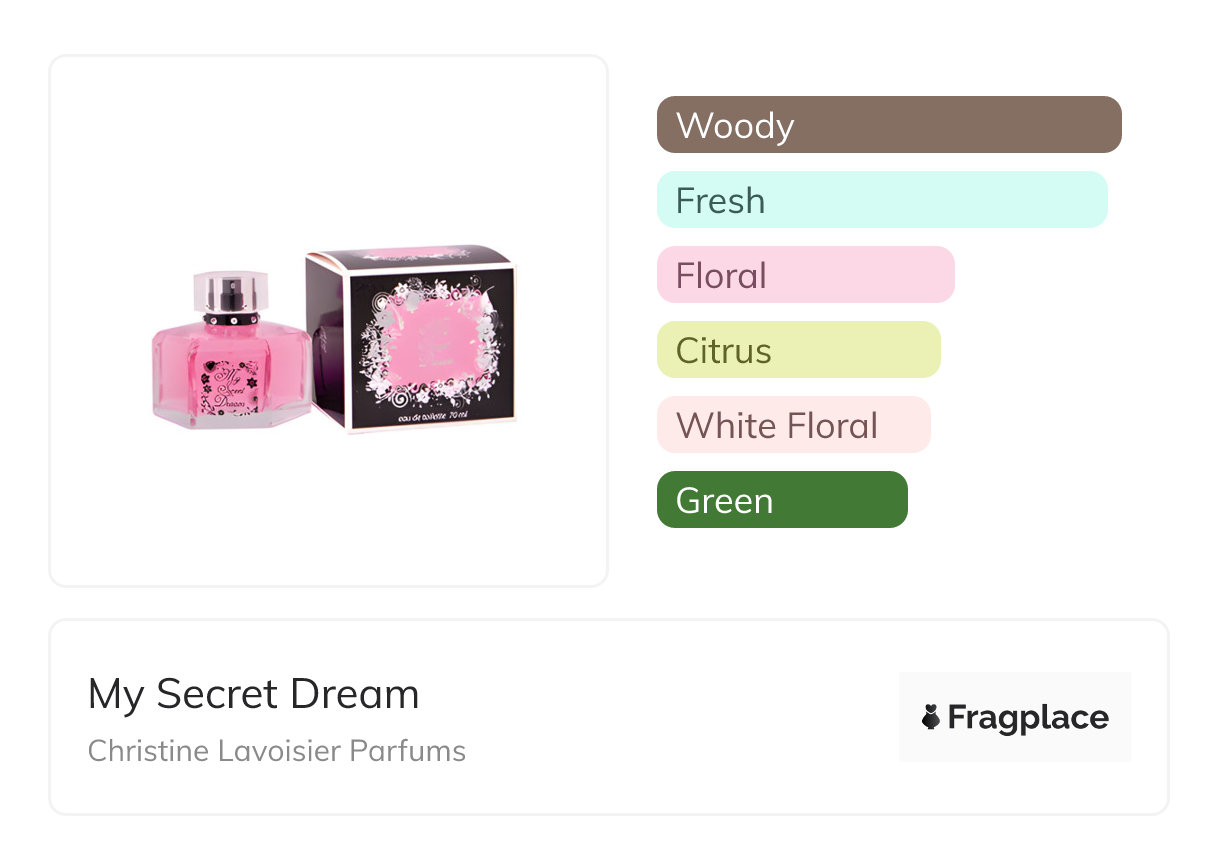This screenshot has height=864, width=1218.
Task: Select the Fresh accord bar
Action: click(881, 200)
